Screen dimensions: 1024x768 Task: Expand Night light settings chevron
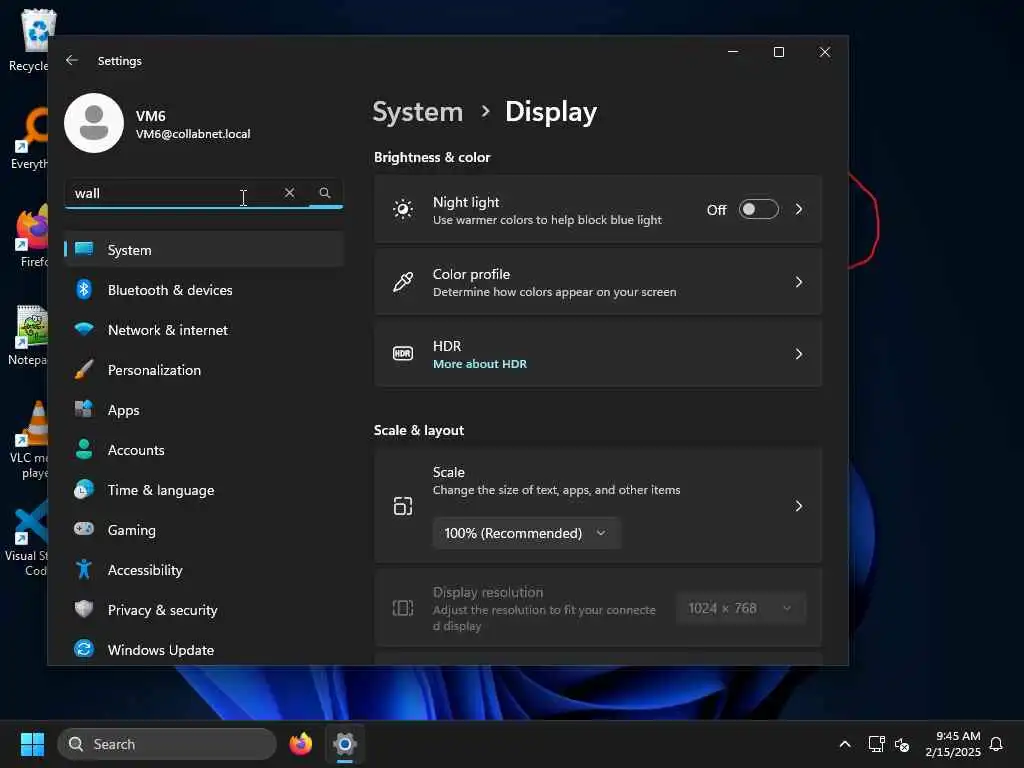(x=799, y=210)
